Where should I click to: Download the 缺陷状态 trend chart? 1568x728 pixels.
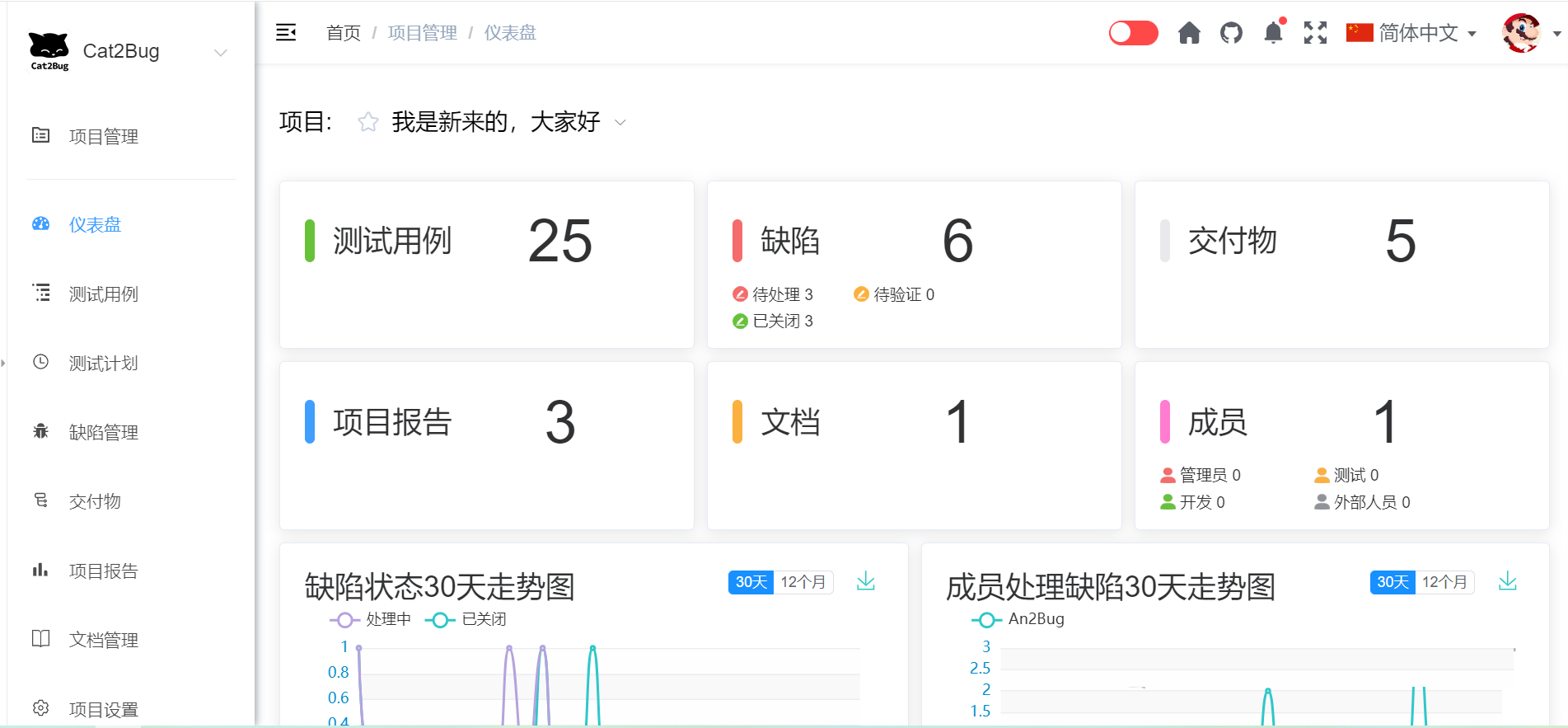coord(865,582)
